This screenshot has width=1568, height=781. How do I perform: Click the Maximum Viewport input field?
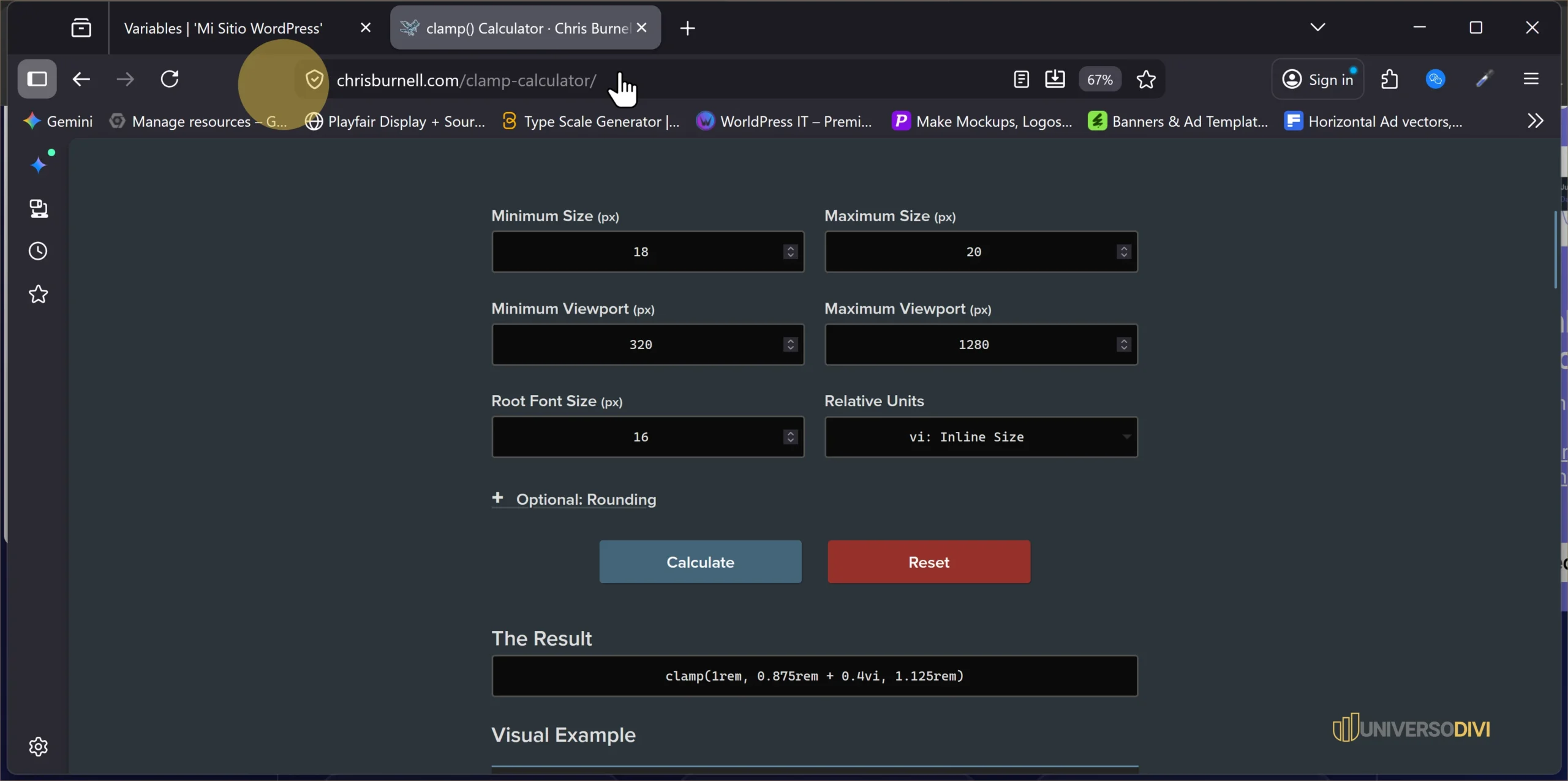click(981, 344)
